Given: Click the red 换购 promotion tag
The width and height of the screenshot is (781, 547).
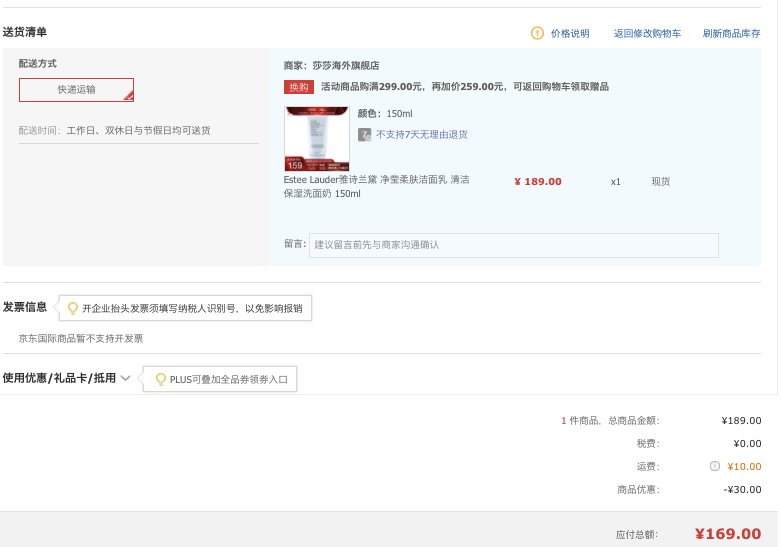Looking at the screenshot, I should pyautogui.click(x=298, y=87).
